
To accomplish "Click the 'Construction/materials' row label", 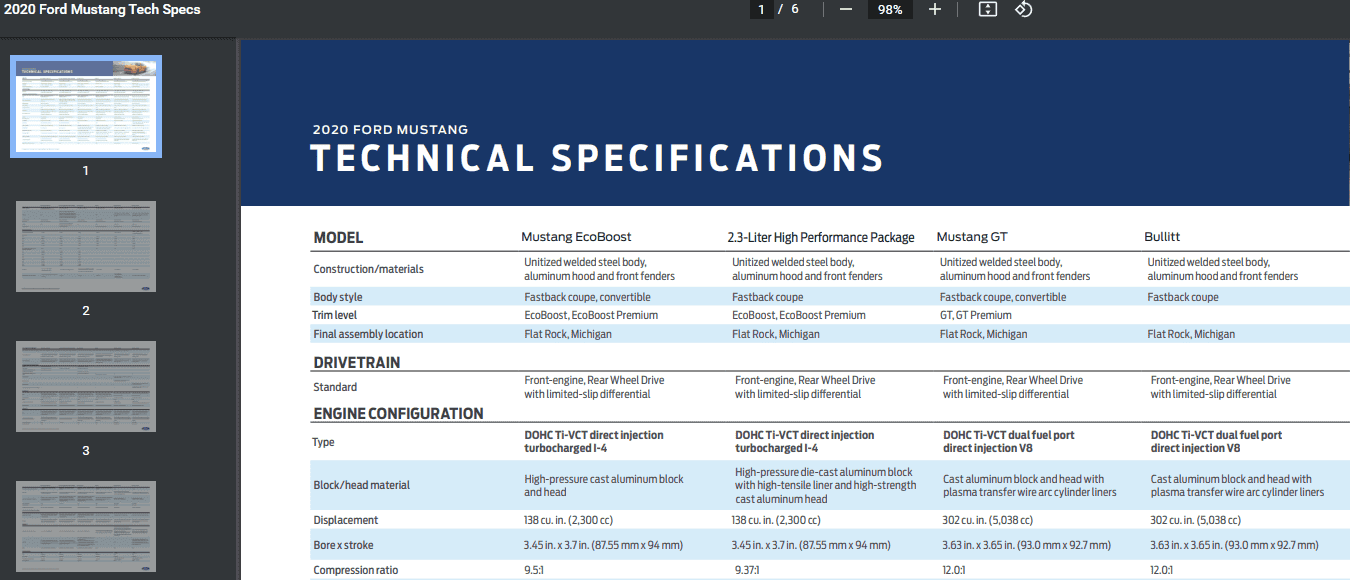I will (368, 269).
